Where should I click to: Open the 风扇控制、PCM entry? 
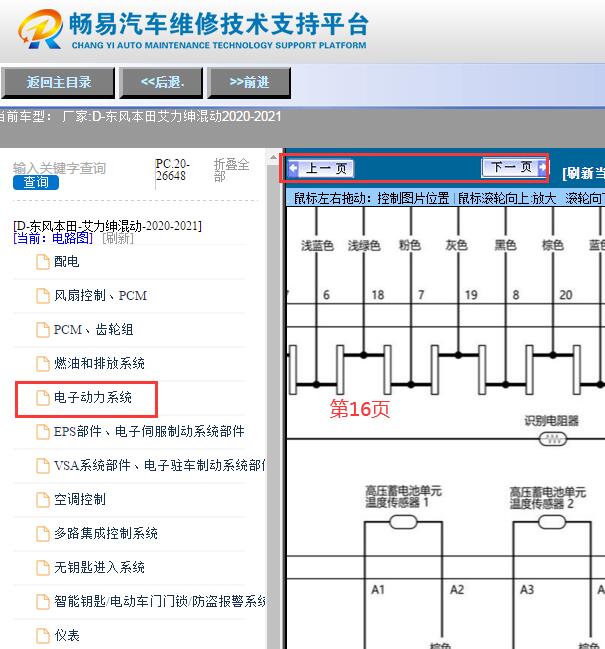click(x=101, y=296)
